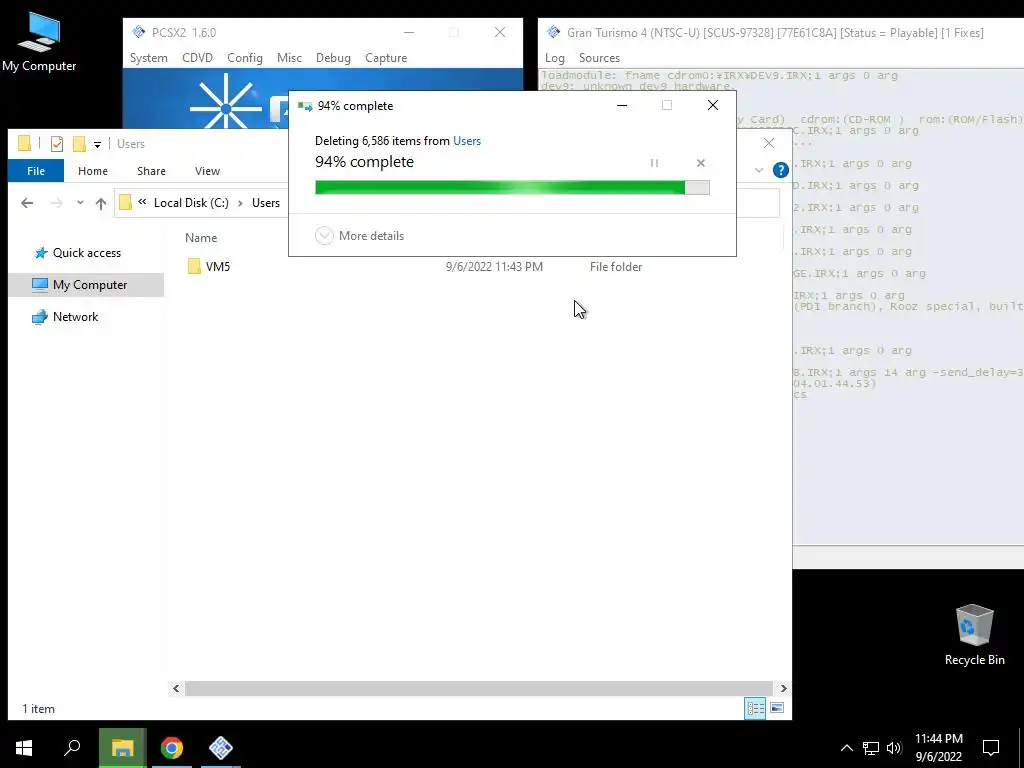Screen dimensions: 1024x768
Task: Open File Explorer from the taskbar
Action: [122, 748]
